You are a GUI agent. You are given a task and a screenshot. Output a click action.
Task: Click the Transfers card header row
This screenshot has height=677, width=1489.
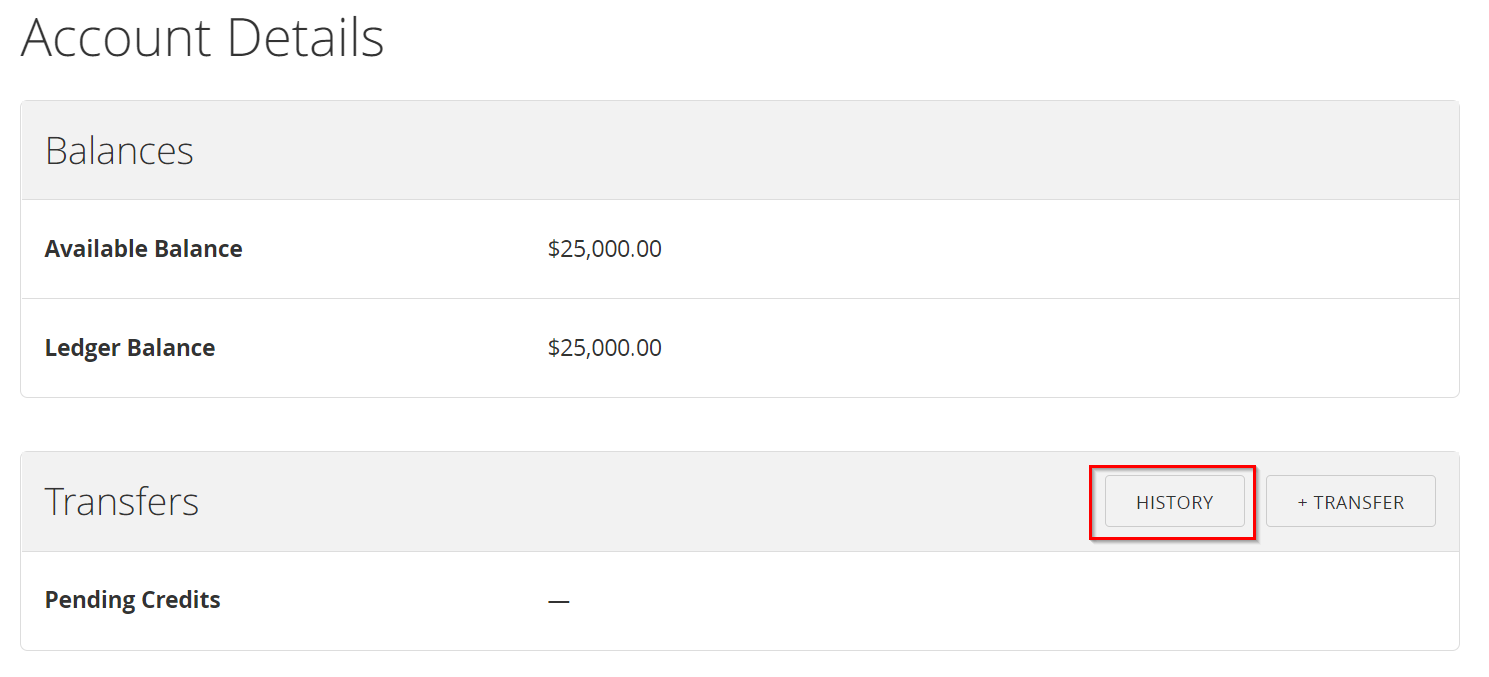[700, 501]
